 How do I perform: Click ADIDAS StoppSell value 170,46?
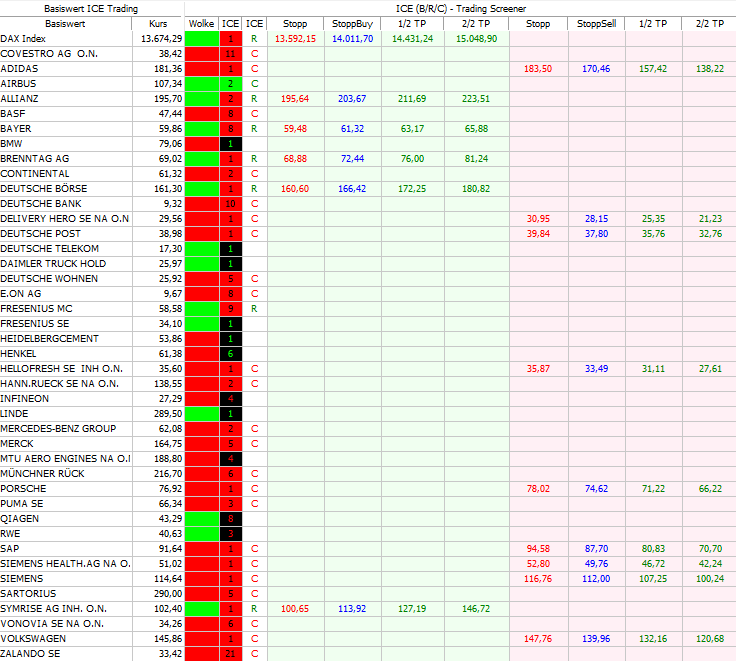click(x=596, y=69)
